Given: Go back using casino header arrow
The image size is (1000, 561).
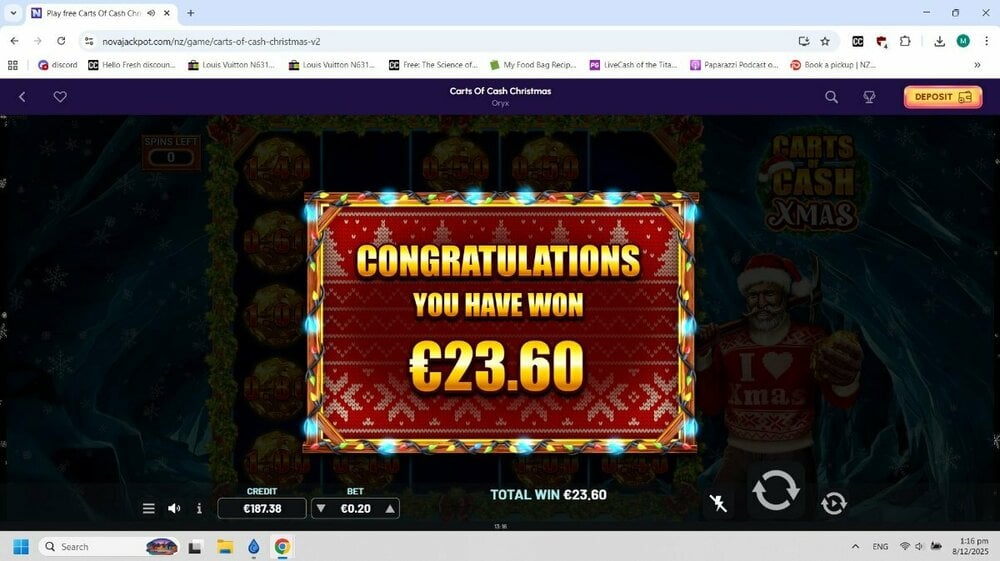Looking at the screenshot, I should 22,97.
